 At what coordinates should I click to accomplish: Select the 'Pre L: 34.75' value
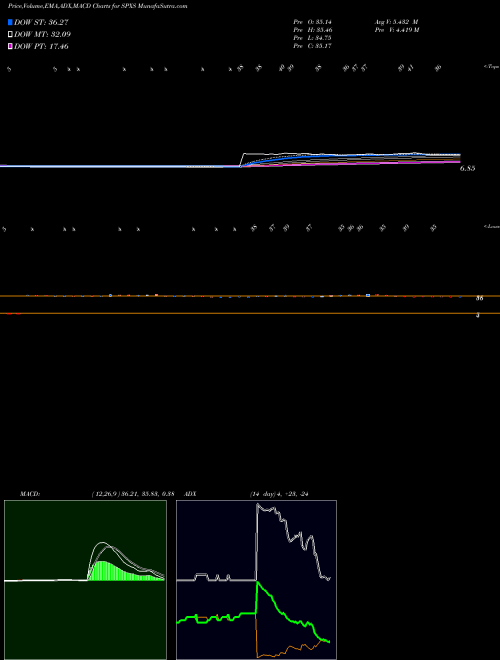pyautogui.click(x=313, y=38)
